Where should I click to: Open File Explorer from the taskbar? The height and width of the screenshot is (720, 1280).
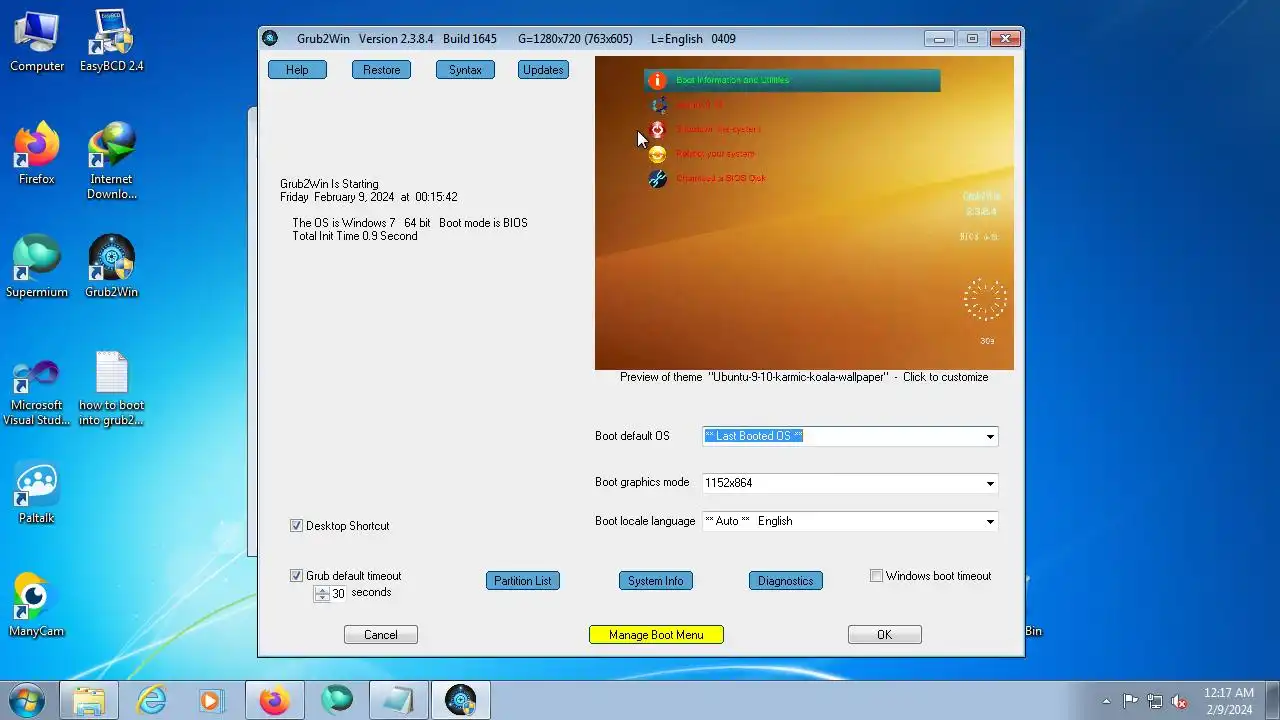pos(88,700)
